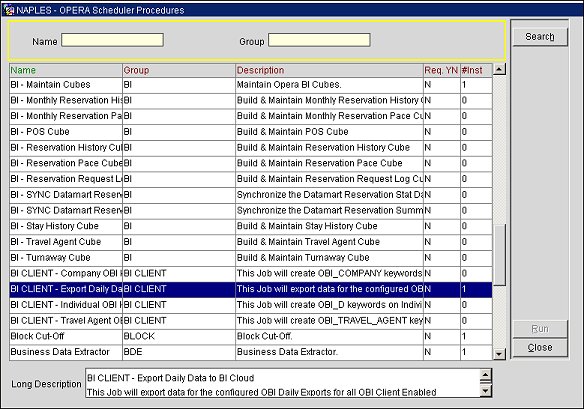Select BI CLIENT - Company OBI row
Viewport: 584px width, 409px height.
[x=251, y=273]
